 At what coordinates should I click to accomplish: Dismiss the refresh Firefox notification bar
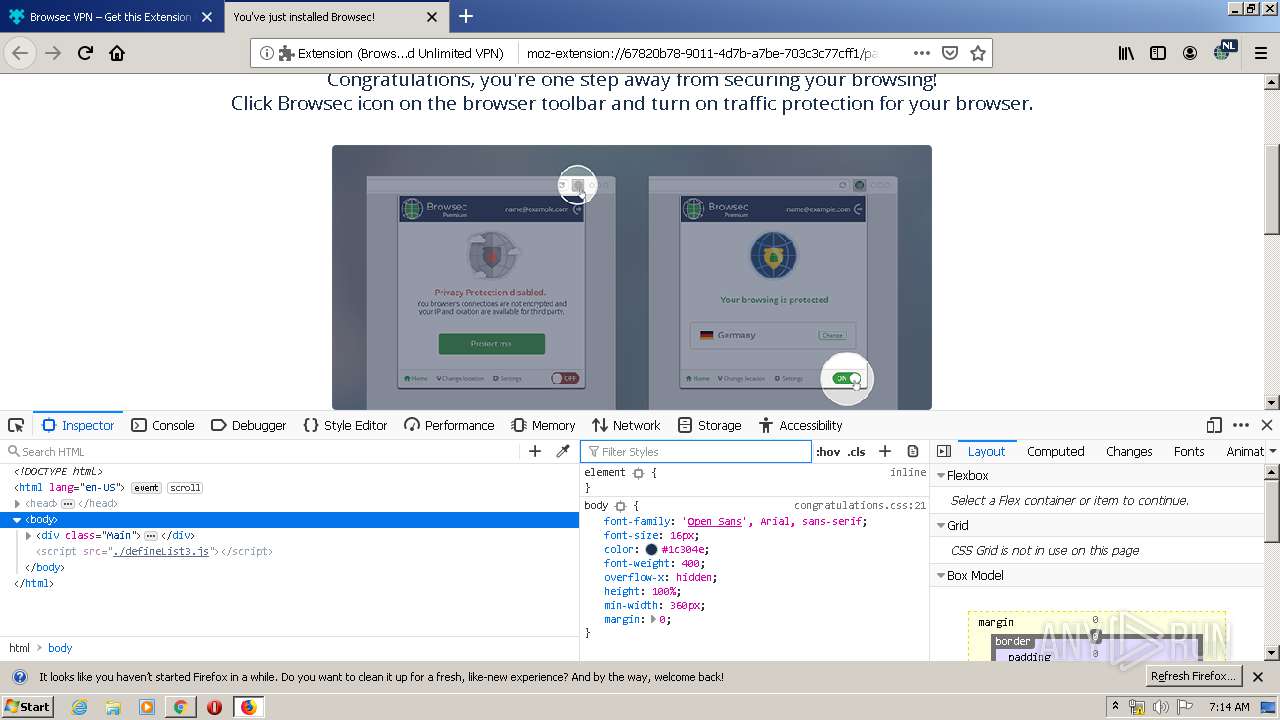[x=1258, y=677]
